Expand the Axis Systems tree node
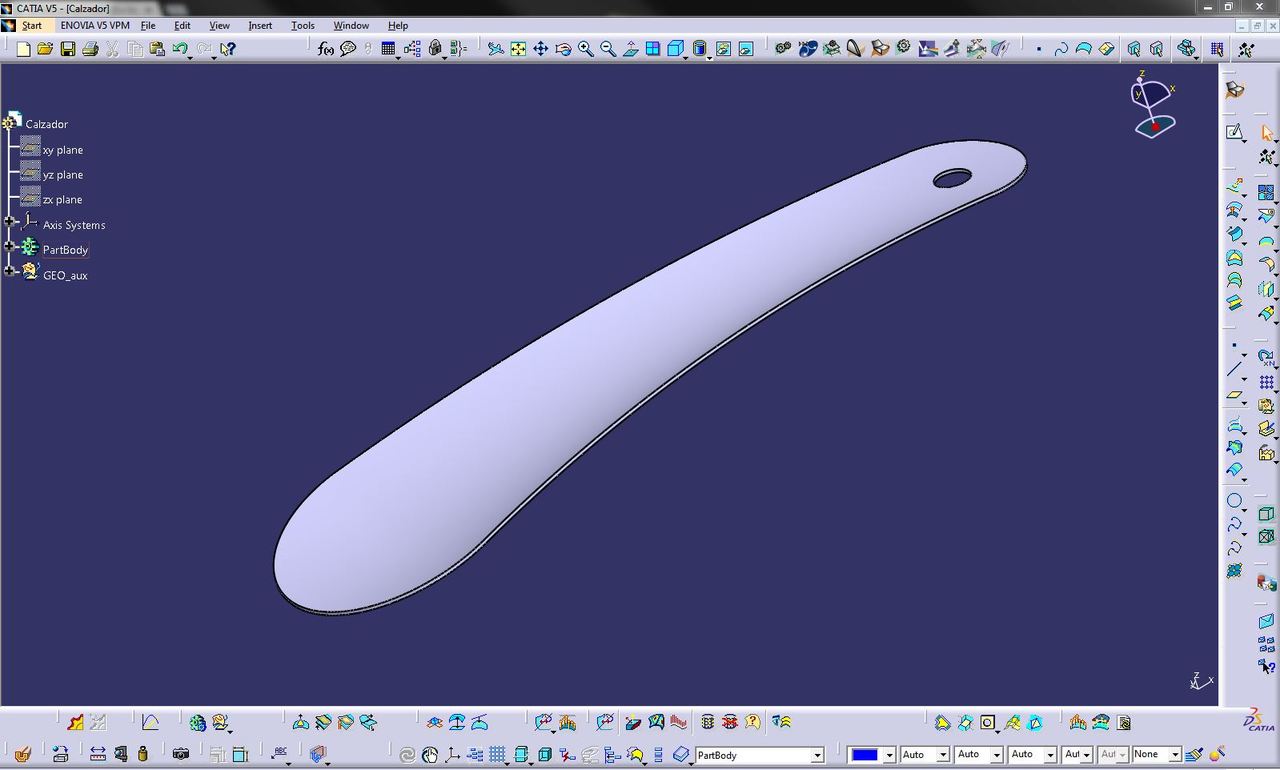The image size is (1280, 770). [10, 222]
